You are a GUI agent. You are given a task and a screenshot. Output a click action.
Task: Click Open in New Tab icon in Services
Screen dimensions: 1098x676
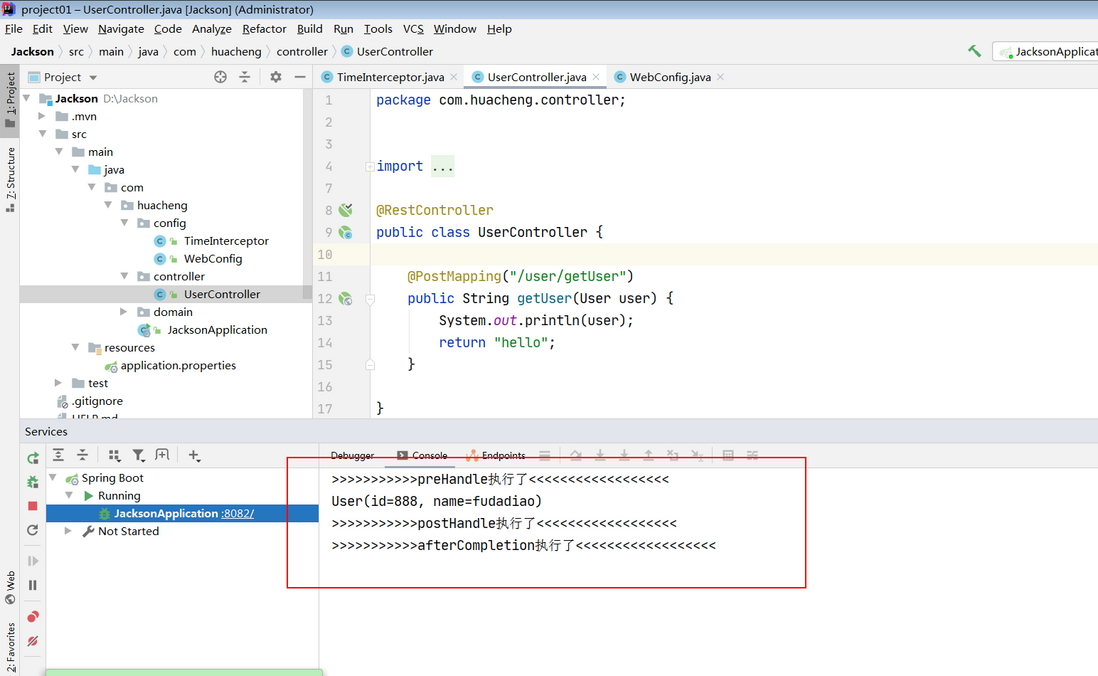(162, 455)
